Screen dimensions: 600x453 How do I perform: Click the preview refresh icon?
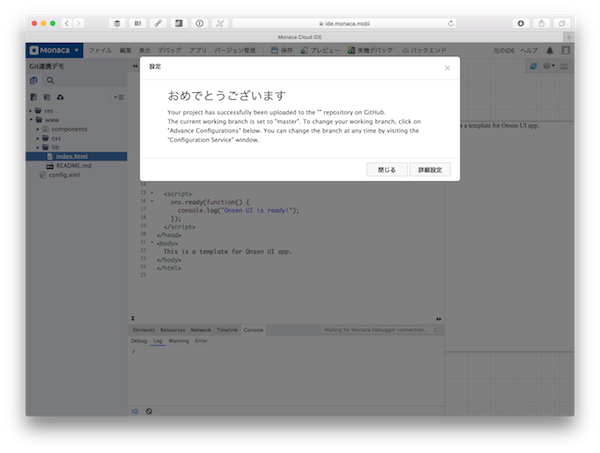coord(533,66)
